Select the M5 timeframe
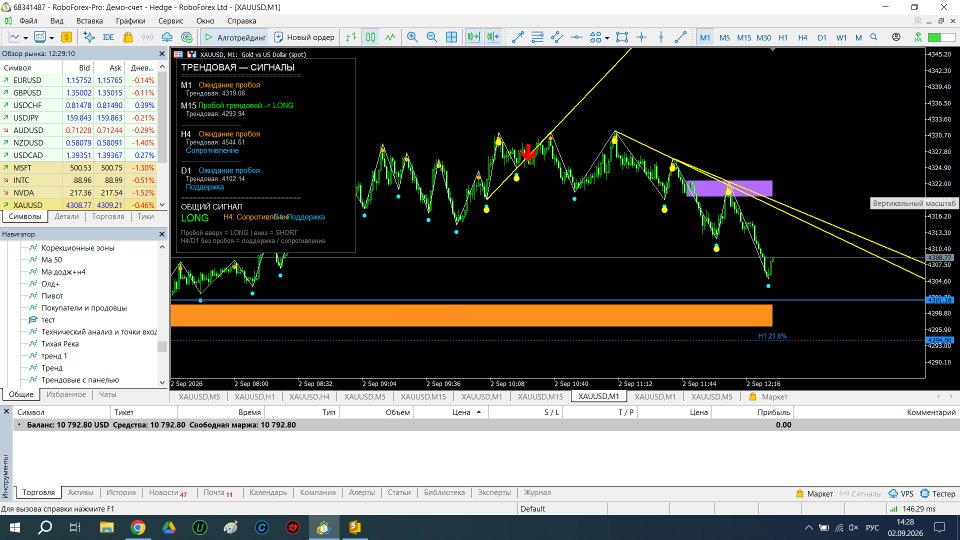Screen dimensions: 960x540 (724, 37)
